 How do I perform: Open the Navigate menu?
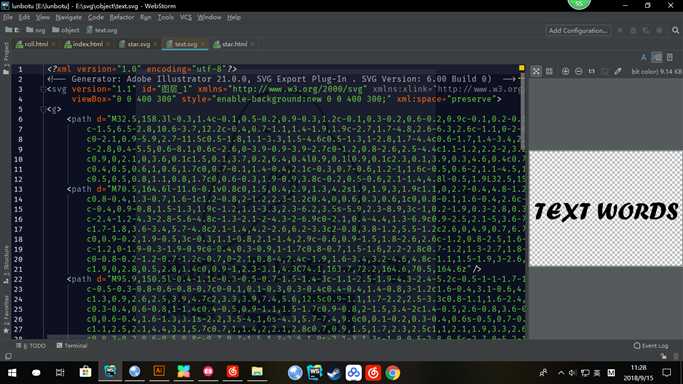[x=68, y=17]
